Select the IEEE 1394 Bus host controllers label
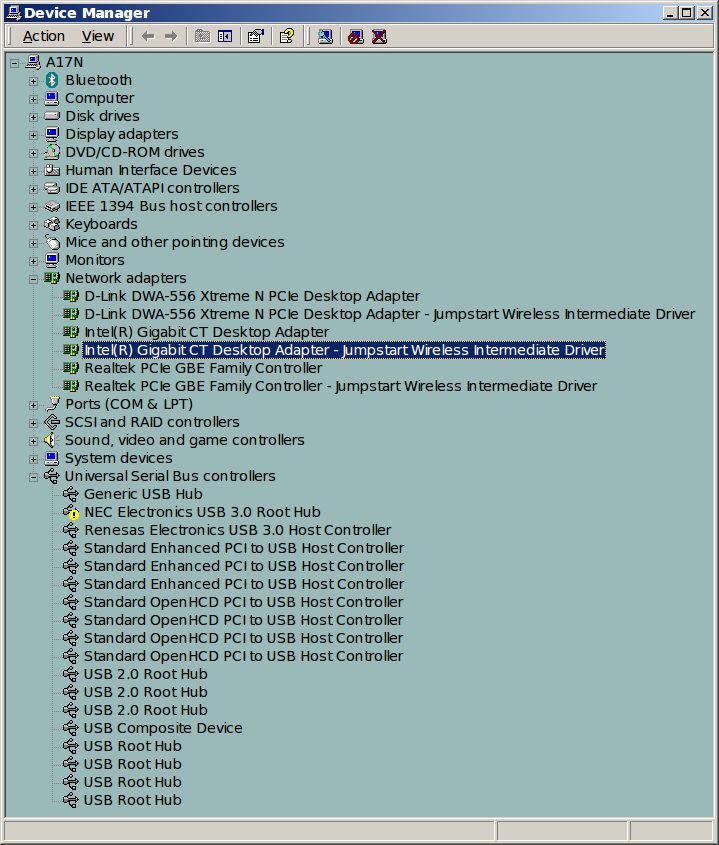The width and height of the screenshot is (719, 845). point(171,206)
